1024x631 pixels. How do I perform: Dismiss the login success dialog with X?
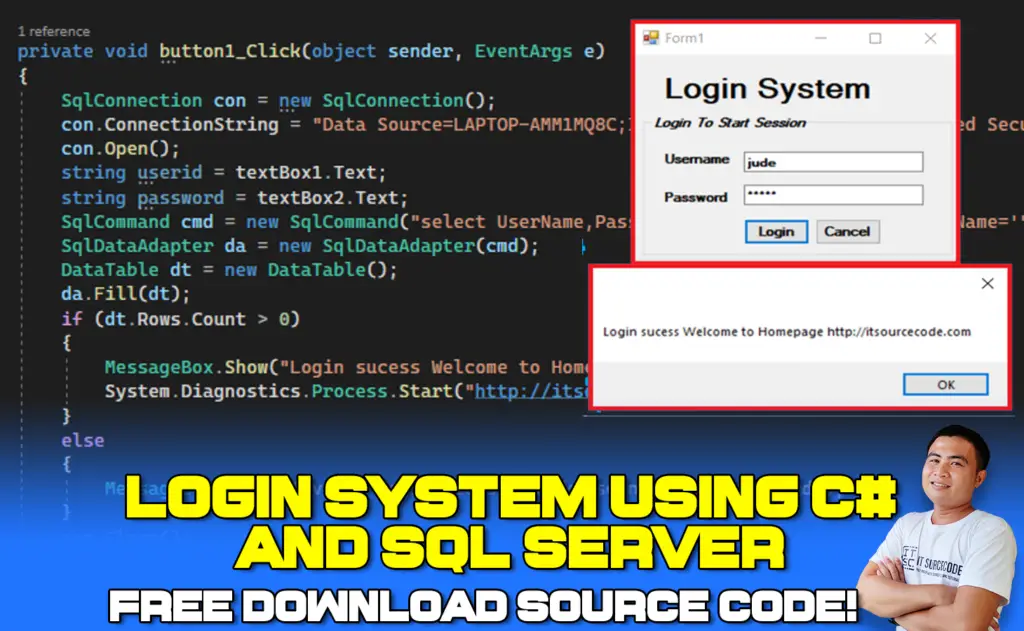(x=987, y=284)
